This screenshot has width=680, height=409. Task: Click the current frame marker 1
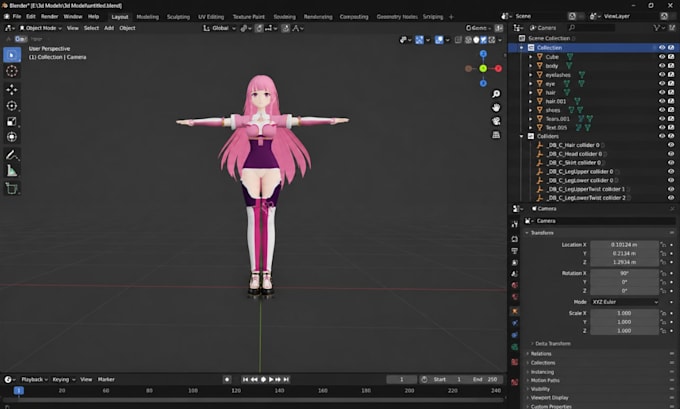click(19, 391)
